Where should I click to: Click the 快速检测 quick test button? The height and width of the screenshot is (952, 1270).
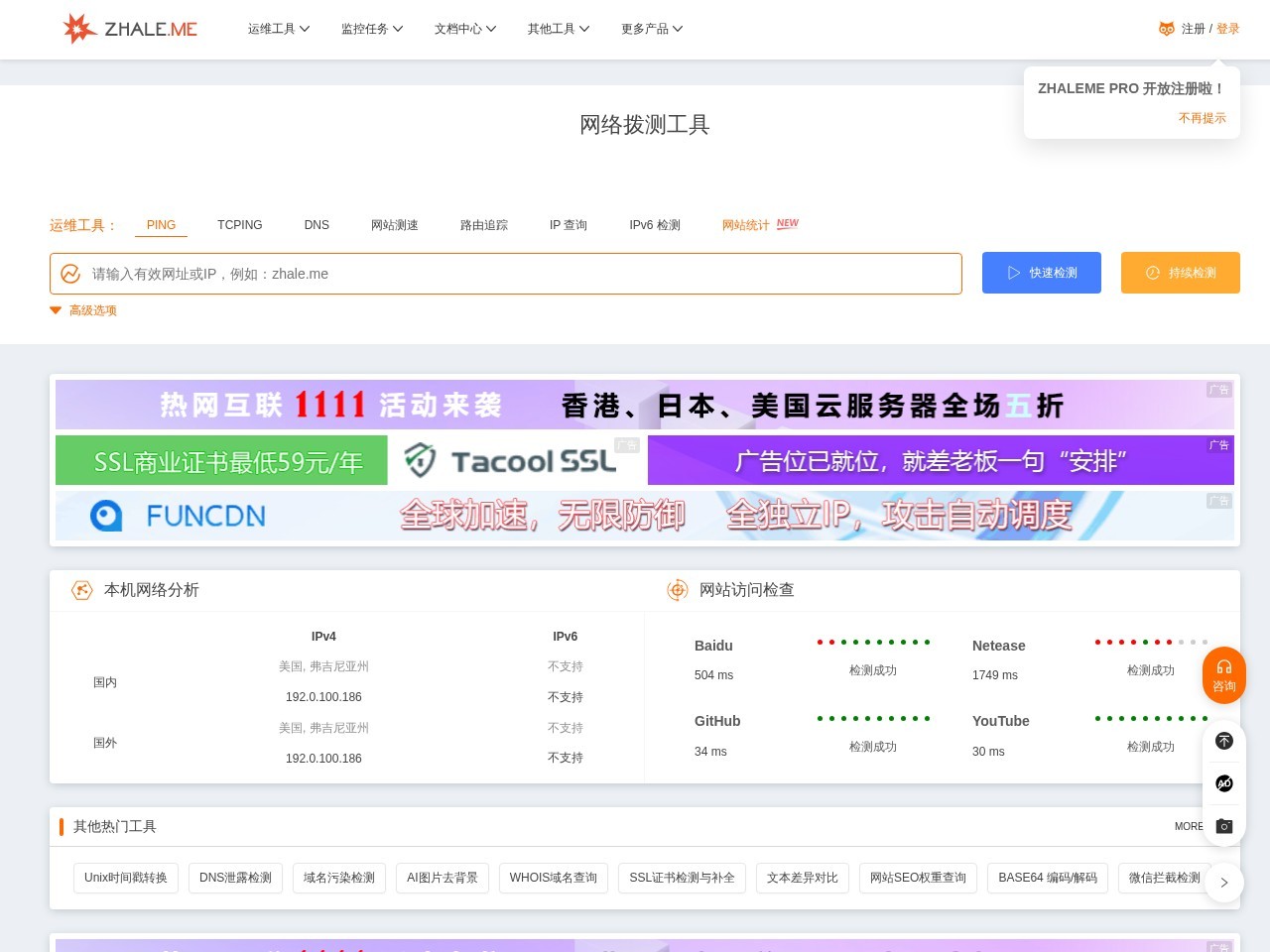point(1042,273)
